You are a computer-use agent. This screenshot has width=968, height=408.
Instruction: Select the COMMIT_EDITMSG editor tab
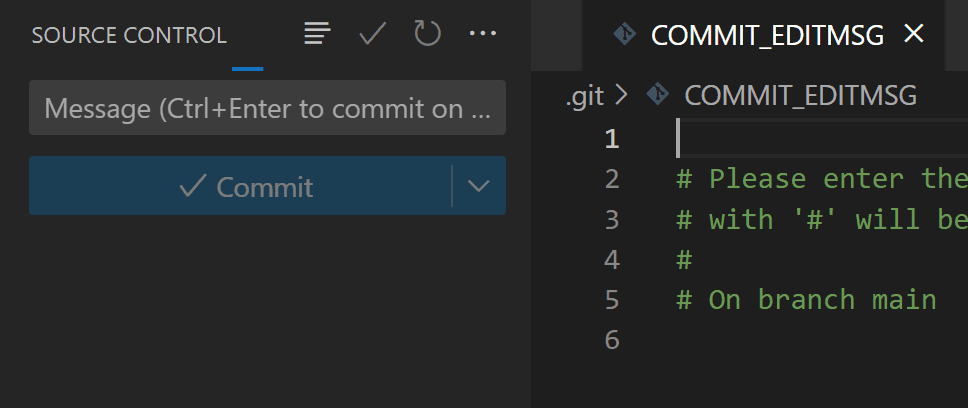tap(767, 35)
